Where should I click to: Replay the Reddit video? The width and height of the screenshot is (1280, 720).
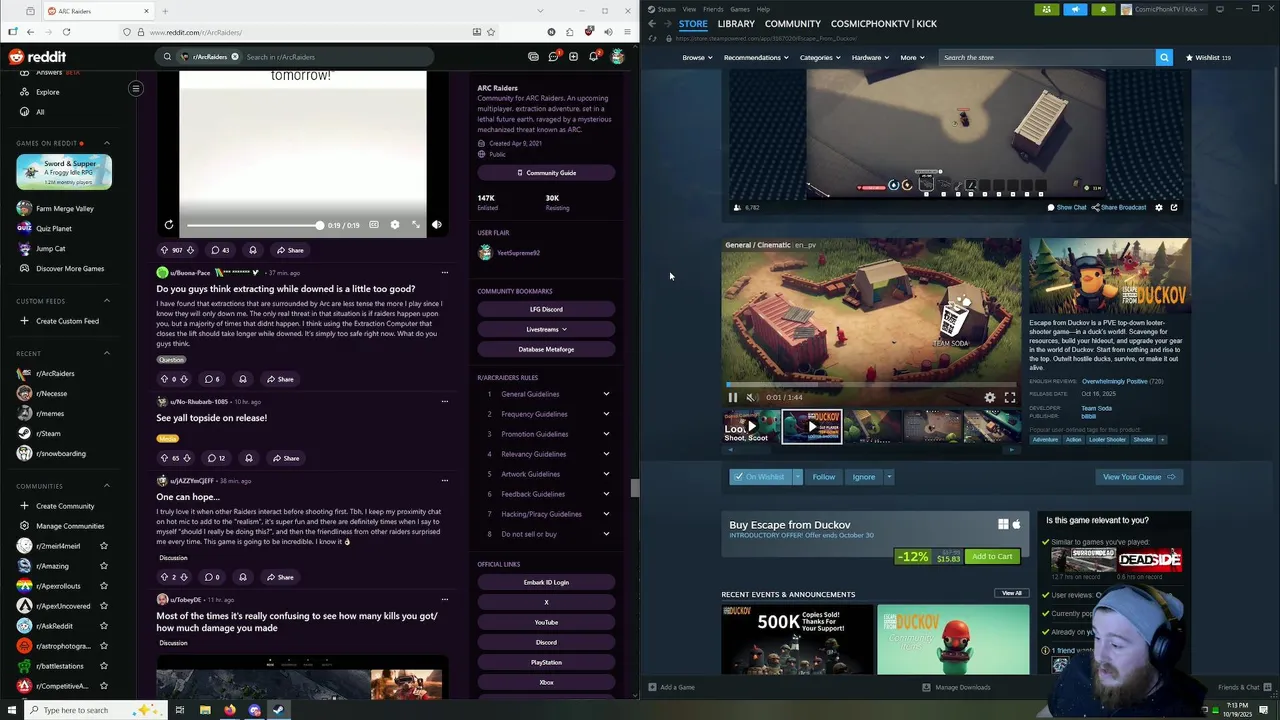coord(169,225)
